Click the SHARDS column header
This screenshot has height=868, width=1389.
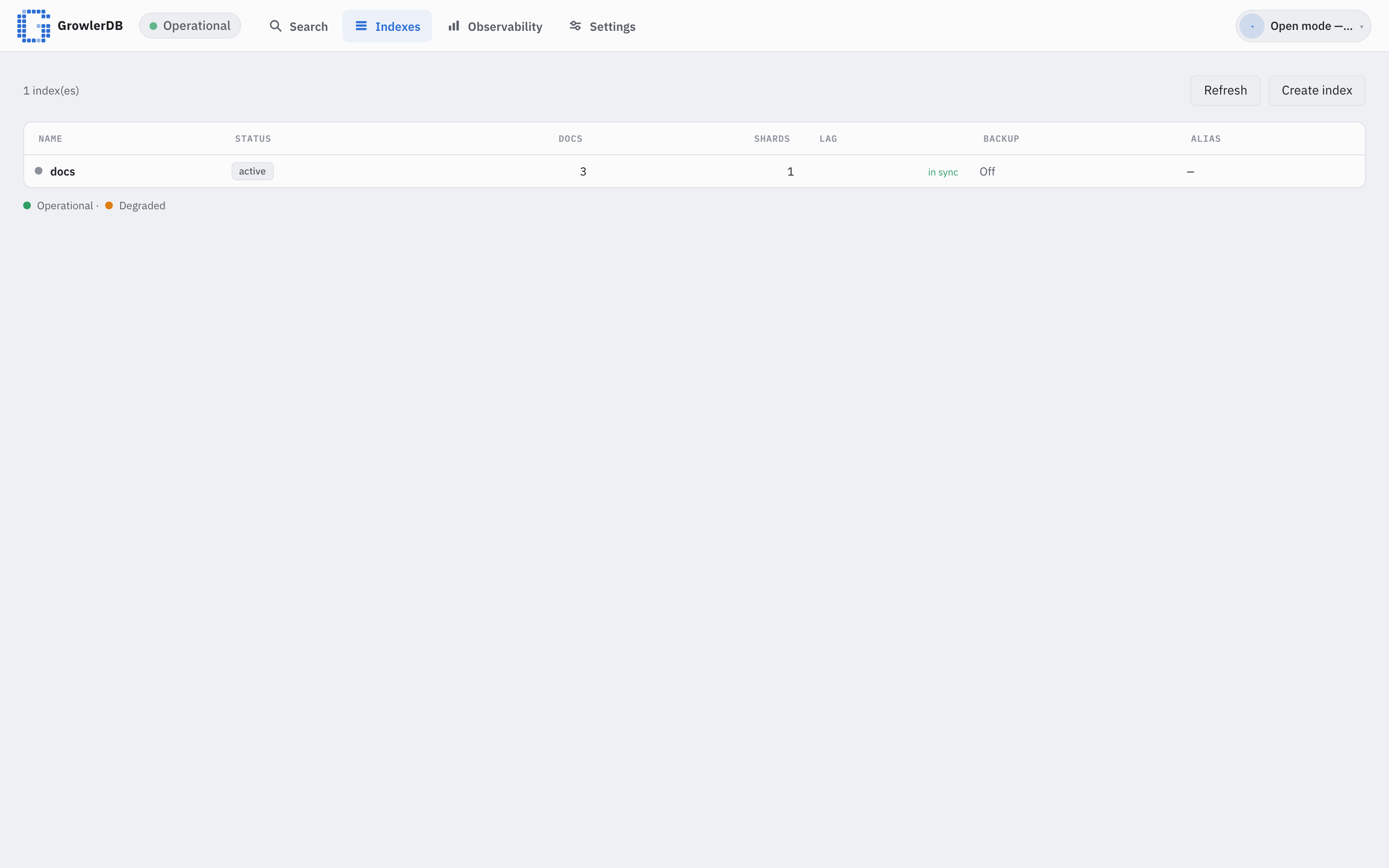772,139
